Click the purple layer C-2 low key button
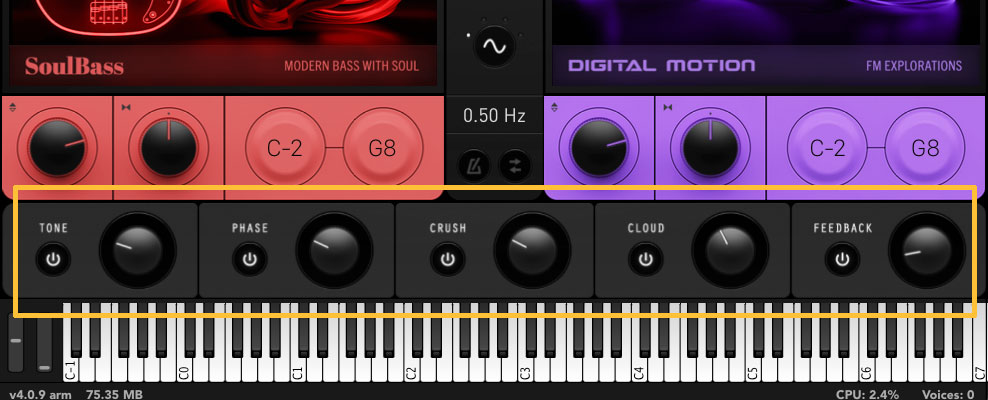This screenshot has width=988, height=400. pyautogui.click(x=827, y=148)
